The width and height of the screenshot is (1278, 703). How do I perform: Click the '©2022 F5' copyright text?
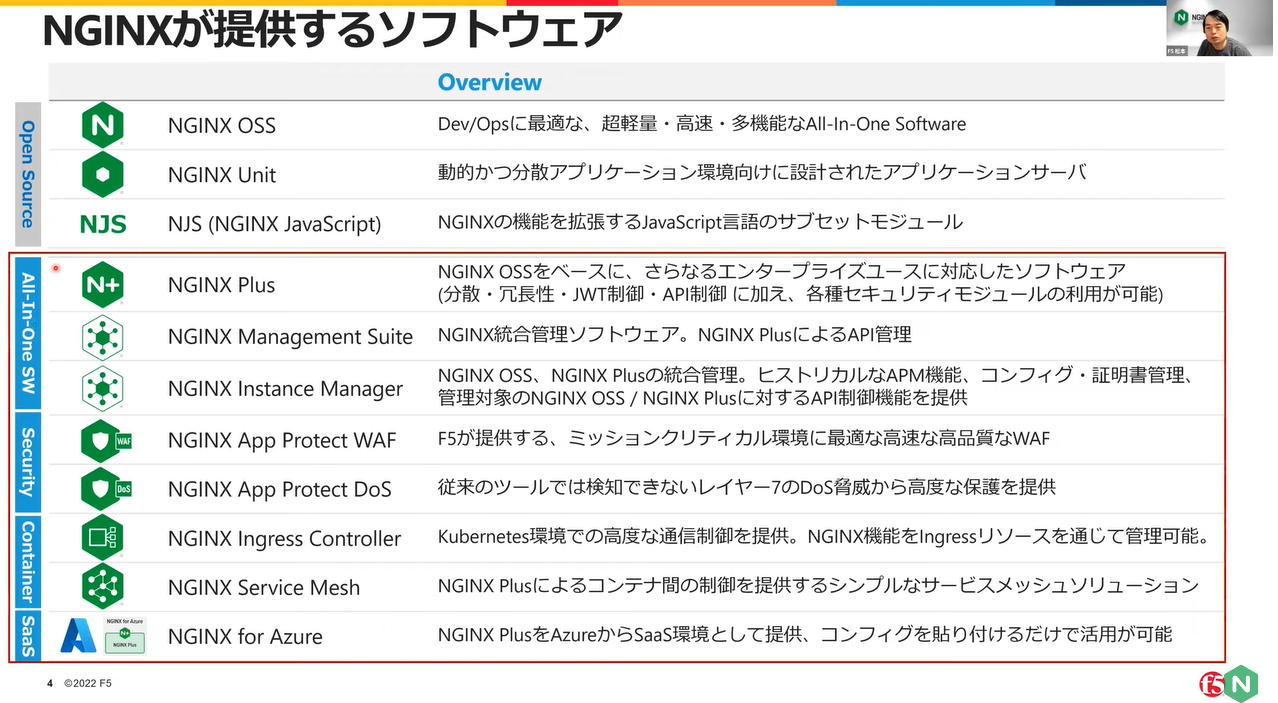(x=88, y=685)
